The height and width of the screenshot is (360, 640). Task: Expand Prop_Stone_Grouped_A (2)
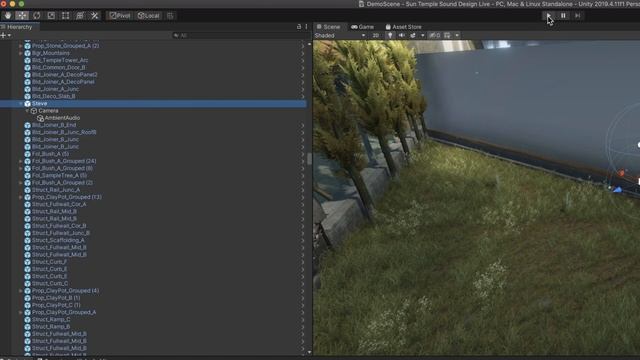pyautogui.click(x=20, y=46)
